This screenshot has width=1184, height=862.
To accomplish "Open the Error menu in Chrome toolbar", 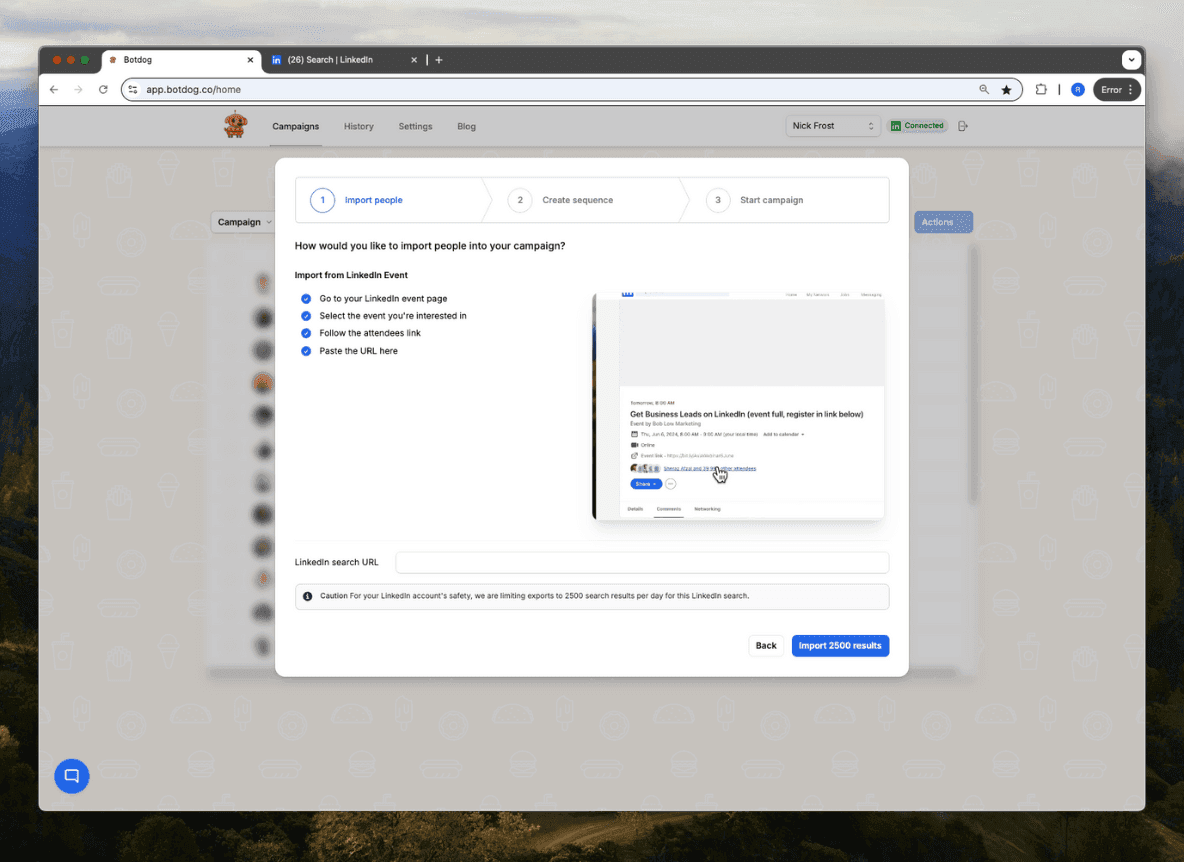I will coord(1116,89).
